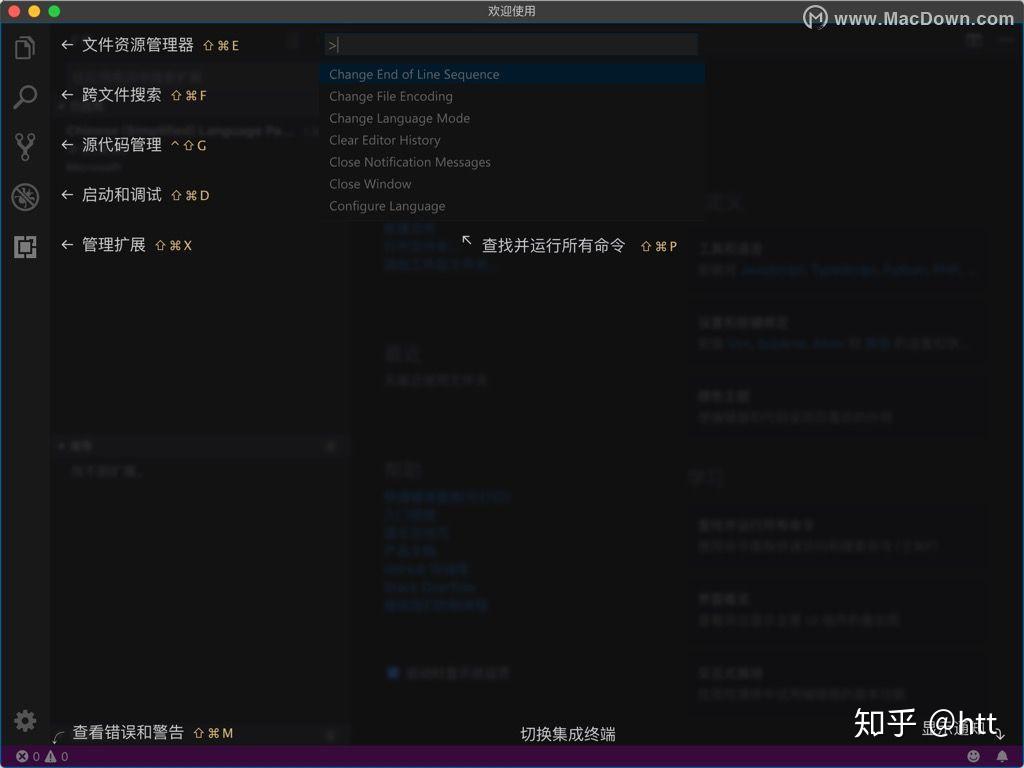The width and height of the screenshot is (1024, 768).
Task: Click the 欢迎使用 window title
Action: click(x=511, y=11)
